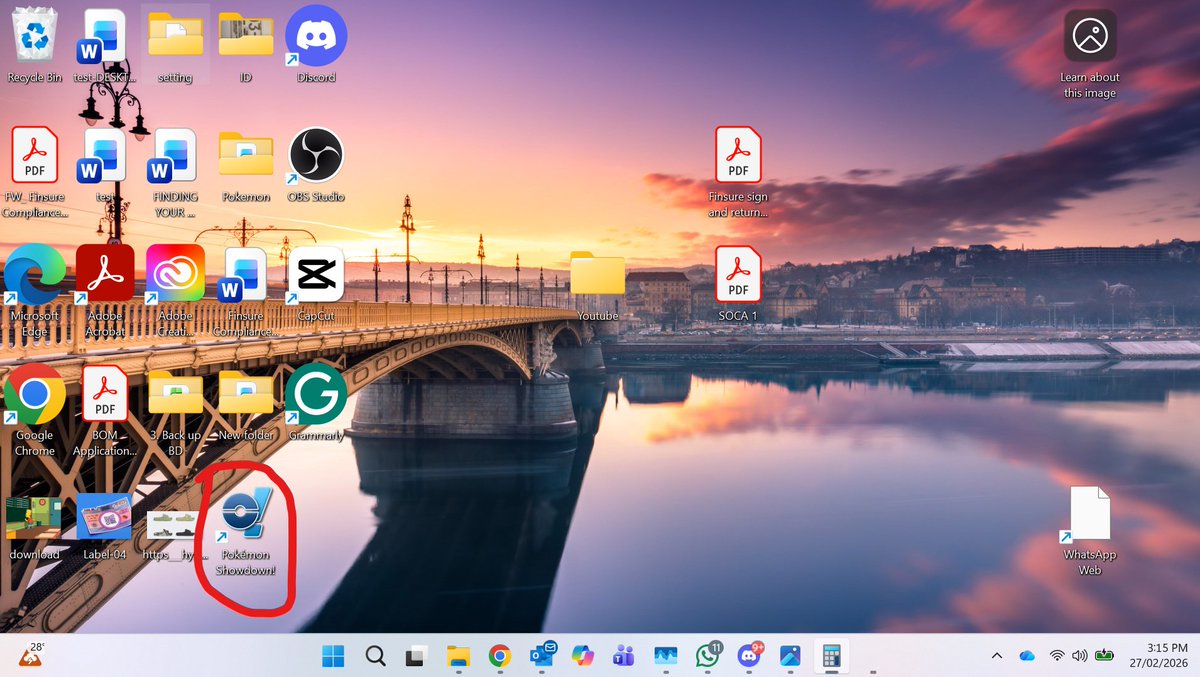Select the Grammarly shortcut icon
The width and height of the screenshot is (1200, 677).
[x=315, y=403]
